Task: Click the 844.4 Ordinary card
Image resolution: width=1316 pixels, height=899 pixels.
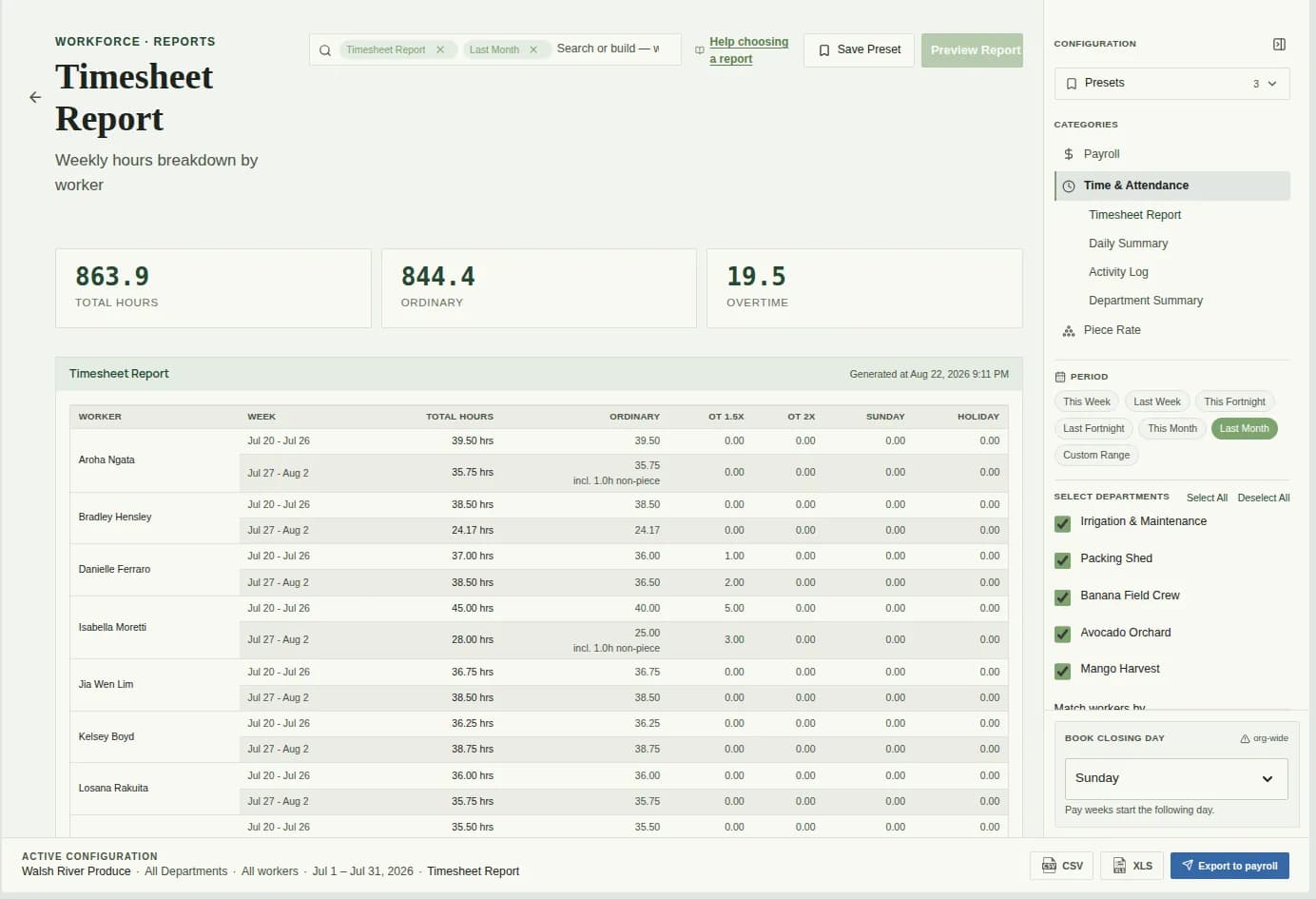Action: pos(539,289)
